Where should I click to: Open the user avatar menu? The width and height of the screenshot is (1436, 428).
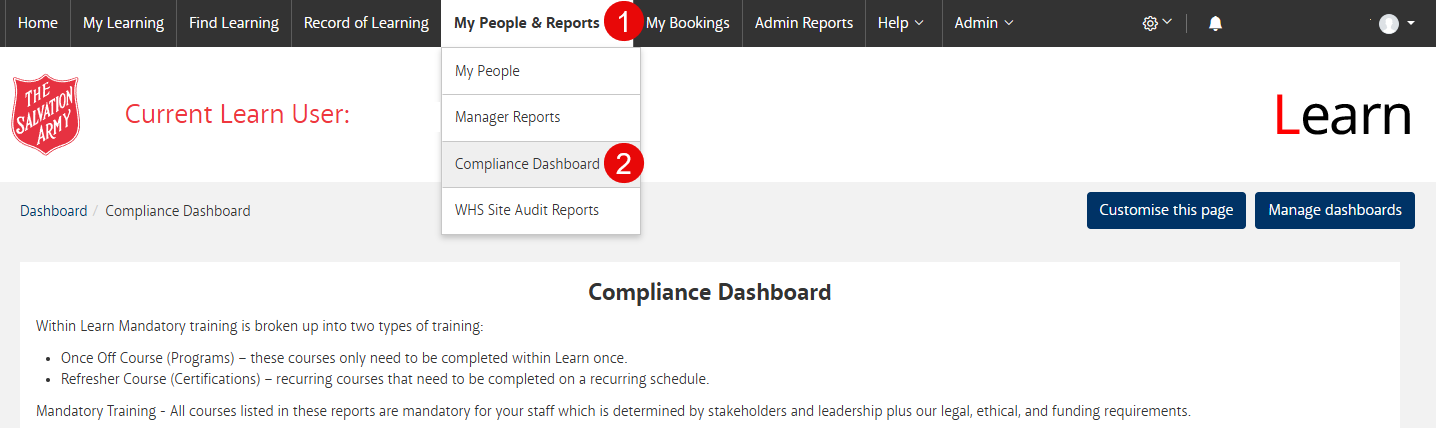(x=1388, y=24)
